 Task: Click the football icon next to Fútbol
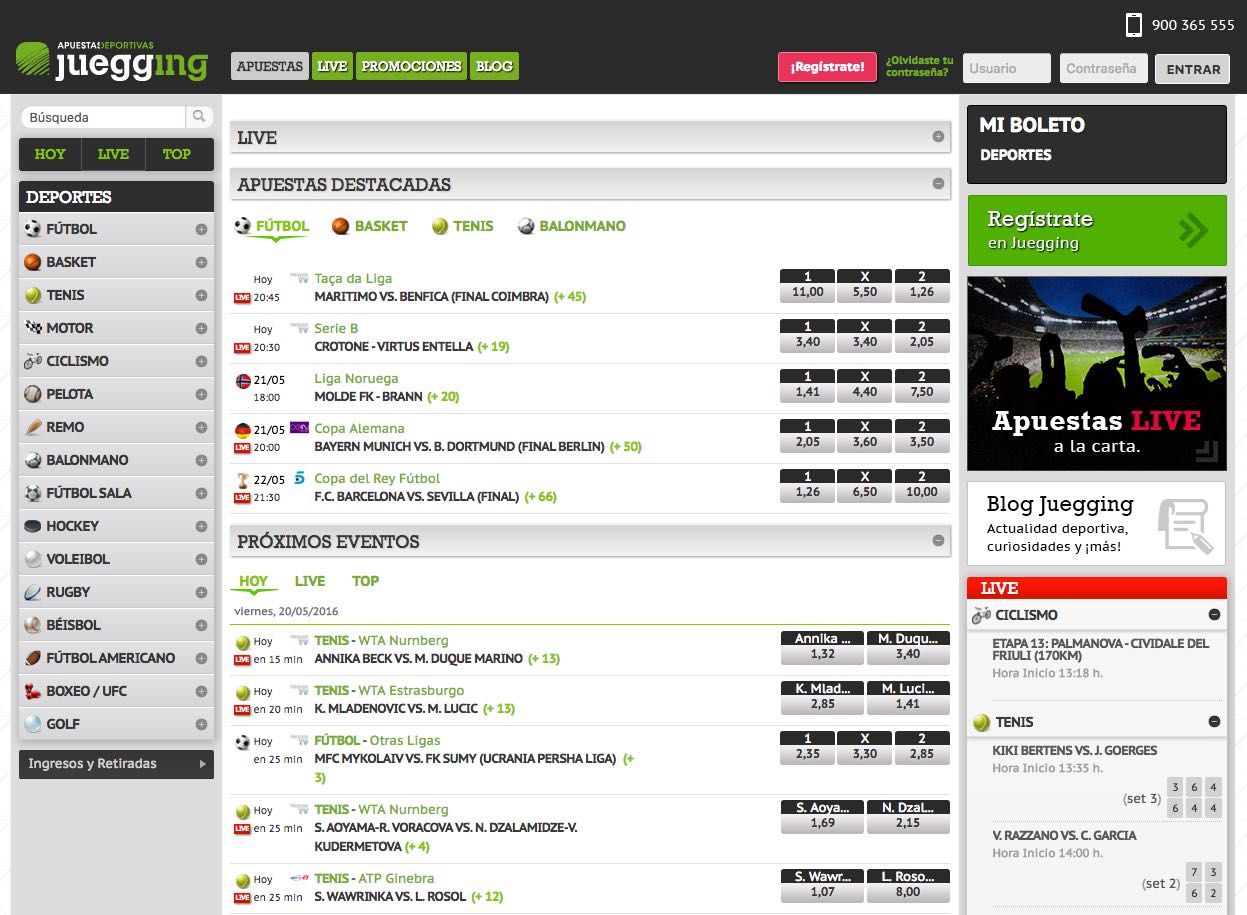point(33,229)
